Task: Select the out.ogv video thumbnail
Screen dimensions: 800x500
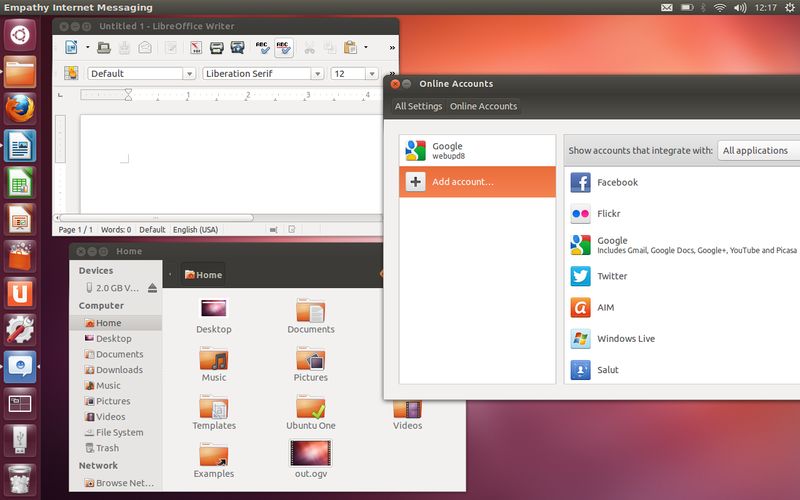Action: pyautogui.click(x=311, y=454)
